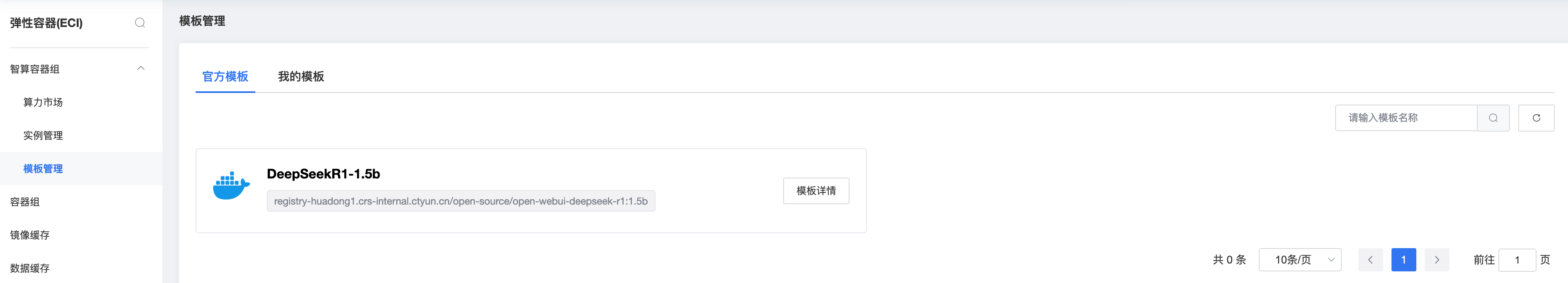Collapse the 智算容器组 sidebar group
The width and height of the screenshot is (1568, 283).
[140, 68]
